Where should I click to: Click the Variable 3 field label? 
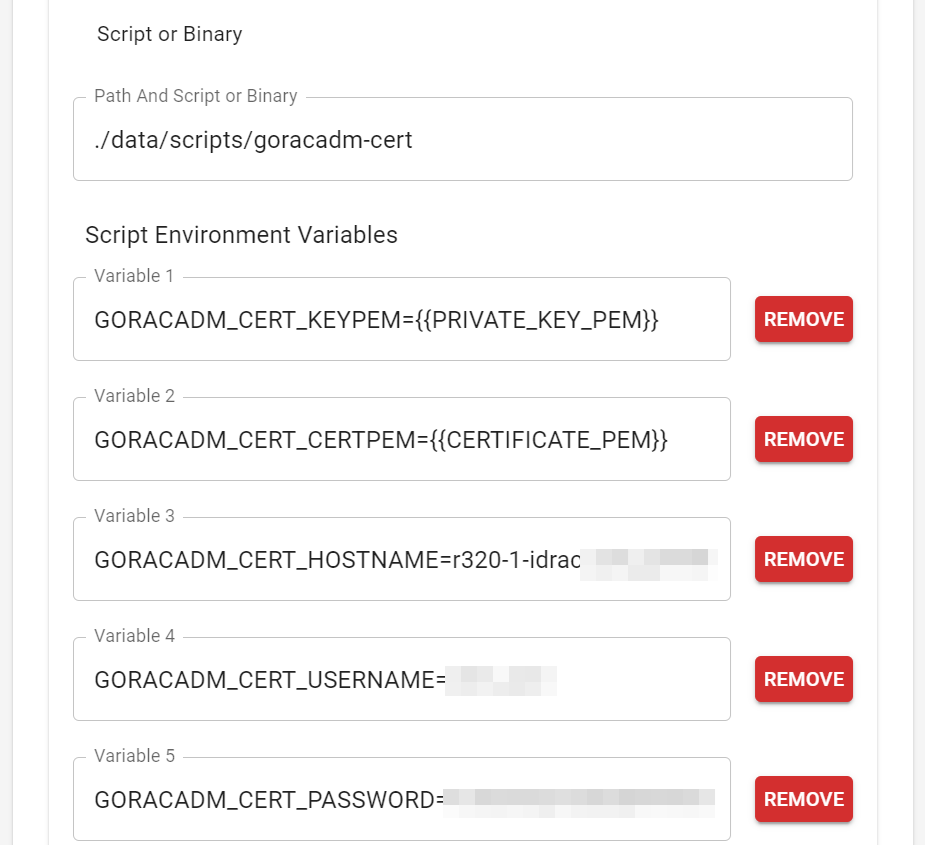point(134,515)
